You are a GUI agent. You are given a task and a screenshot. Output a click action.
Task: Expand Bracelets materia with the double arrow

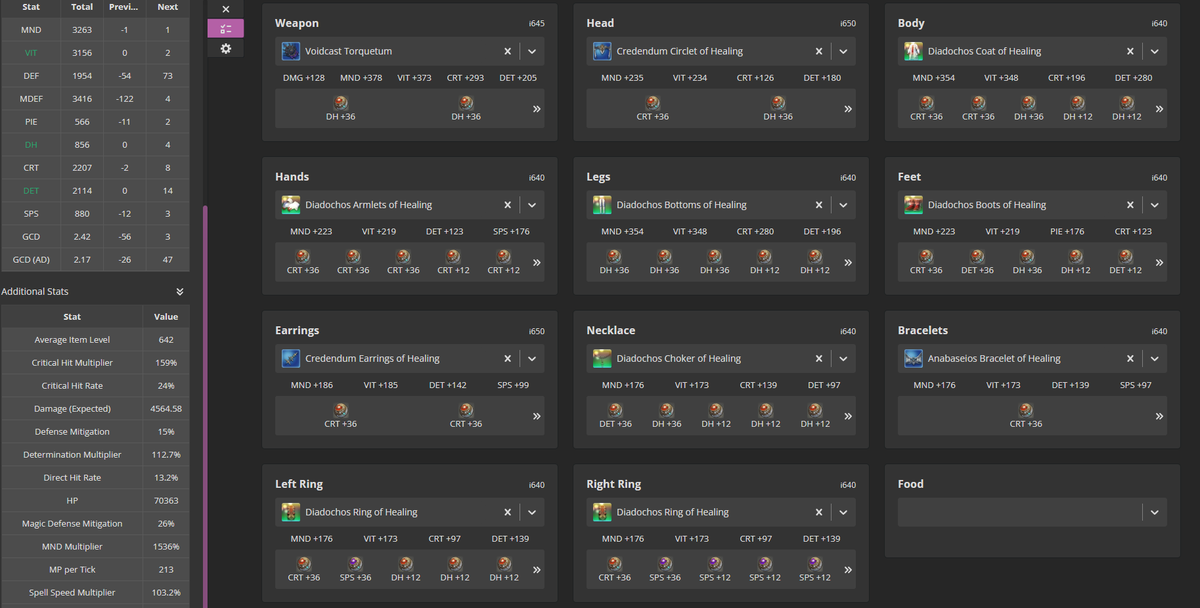[1159, 416]
